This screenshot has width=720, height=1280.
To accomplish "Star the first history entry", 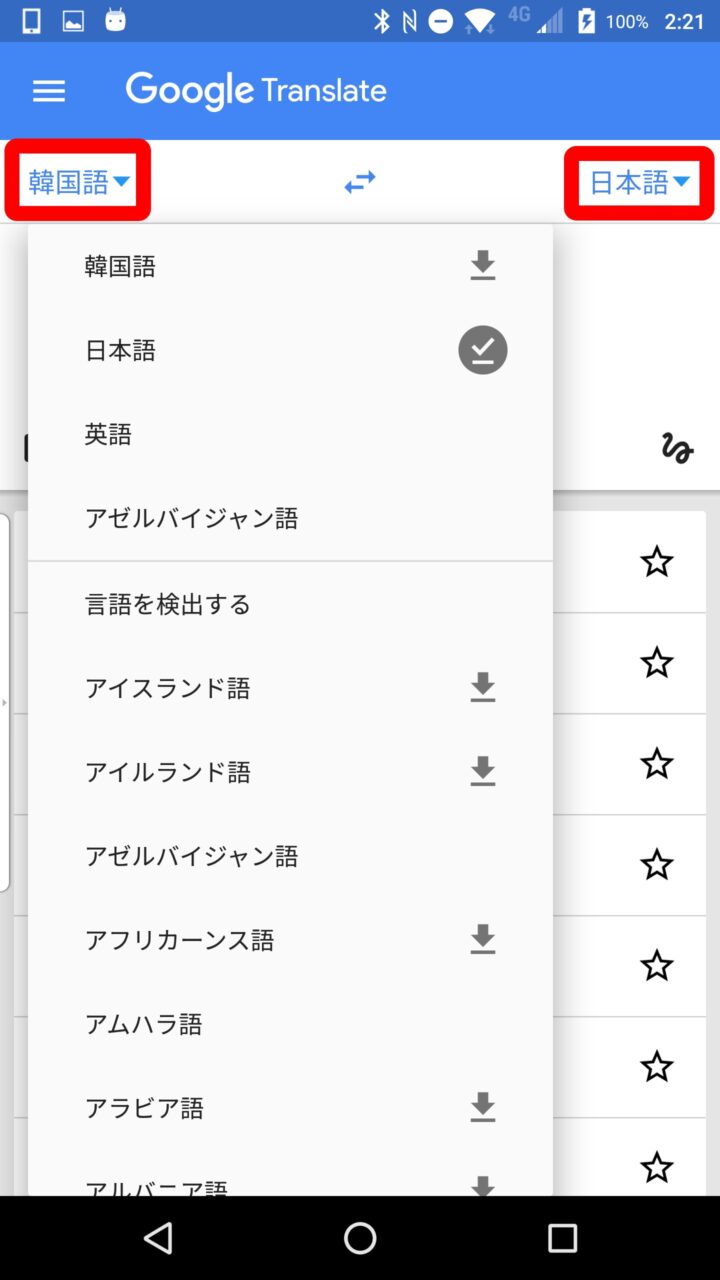I will pyautogui.click(x=656, y=562).
